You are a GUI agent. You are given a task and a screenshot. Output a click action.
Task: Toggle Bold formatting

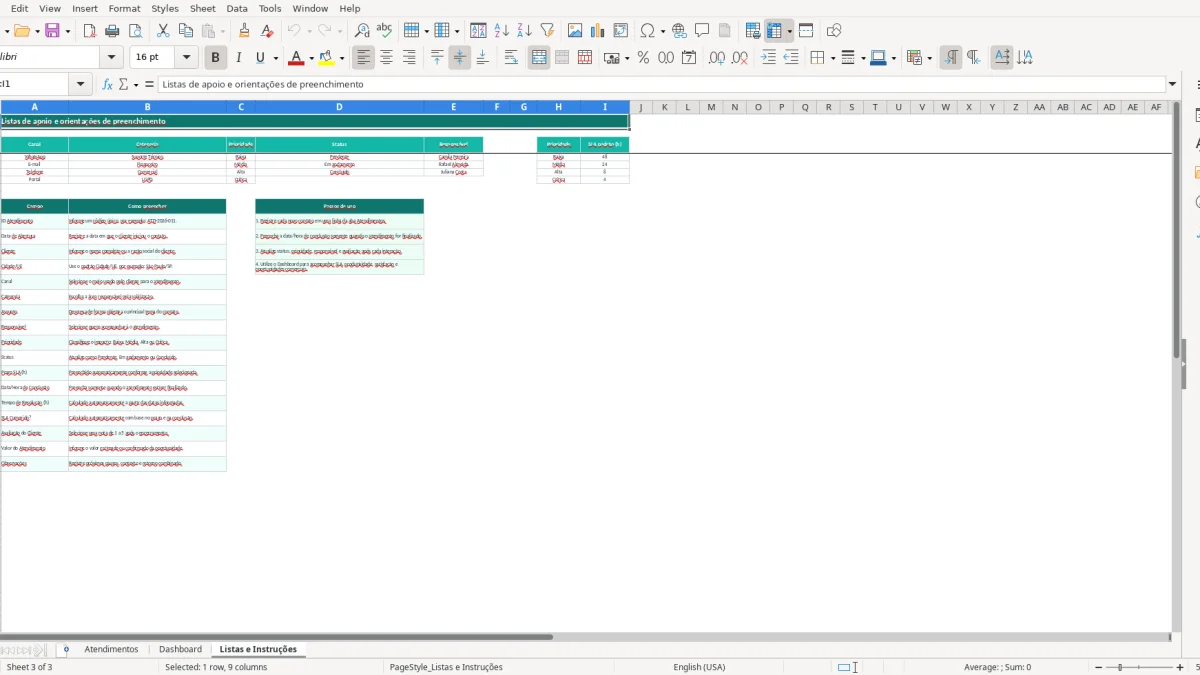point(214,58)
